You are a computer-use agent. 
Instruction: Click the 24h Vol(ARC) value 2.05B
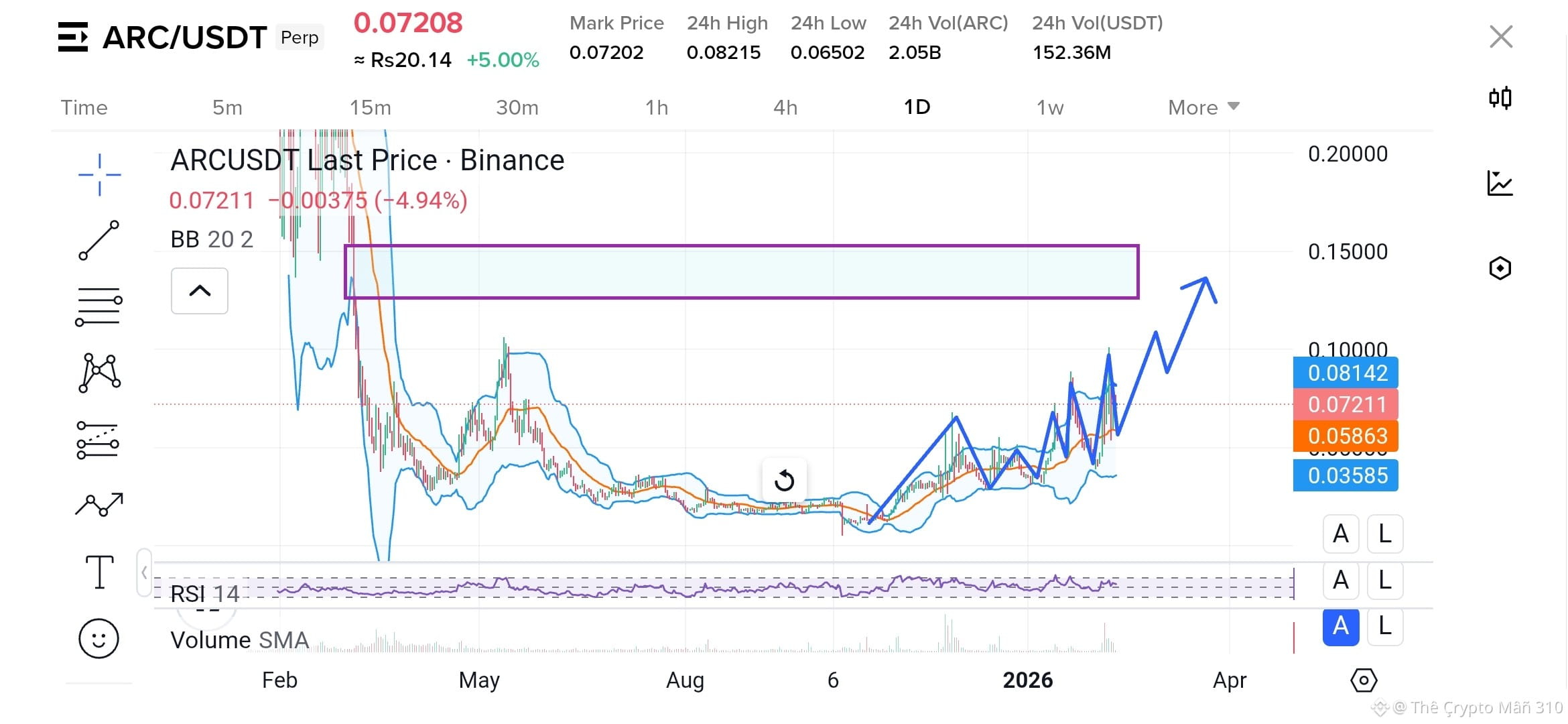(x=915, y=52)
